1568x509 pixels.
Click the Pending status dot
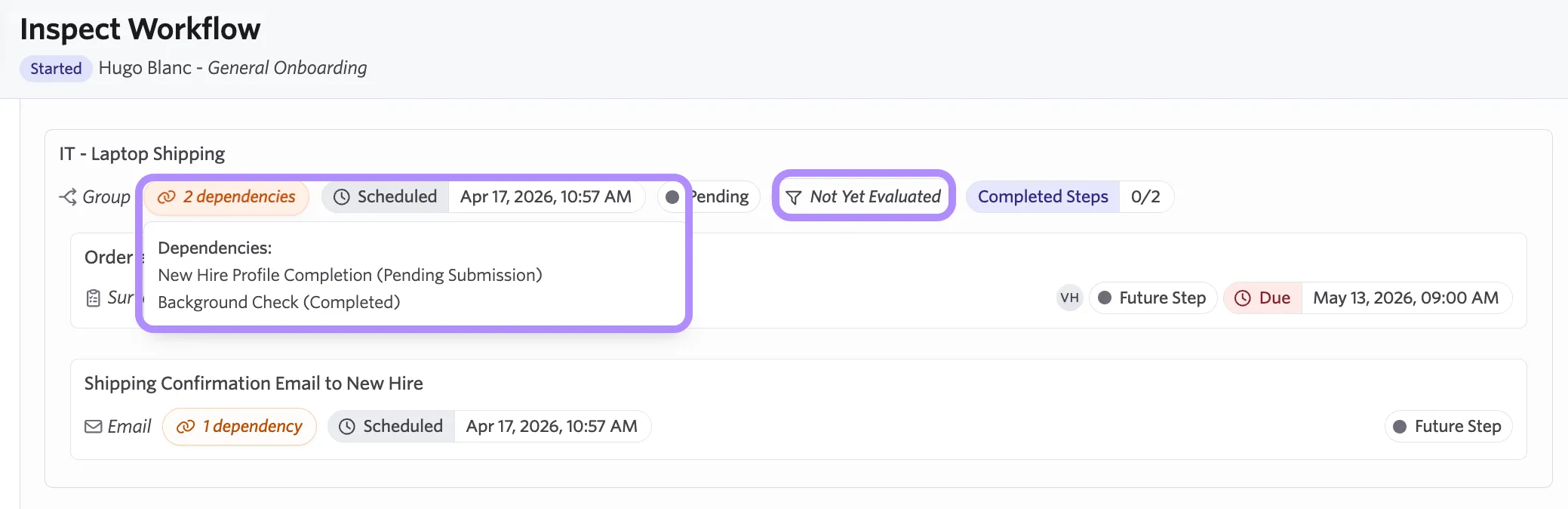pos(672,197)
